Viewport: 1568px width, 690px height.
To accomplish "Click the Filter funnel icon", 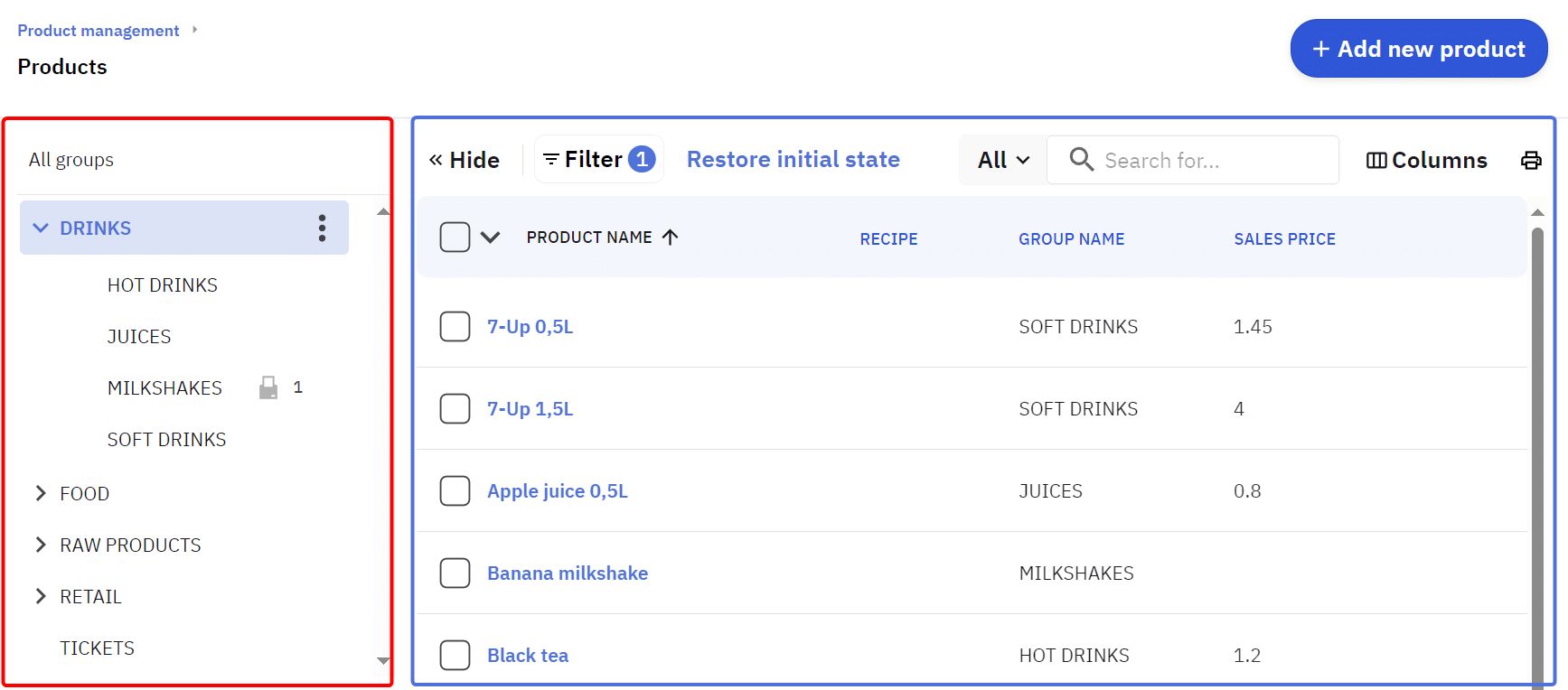I will (550, 160).
